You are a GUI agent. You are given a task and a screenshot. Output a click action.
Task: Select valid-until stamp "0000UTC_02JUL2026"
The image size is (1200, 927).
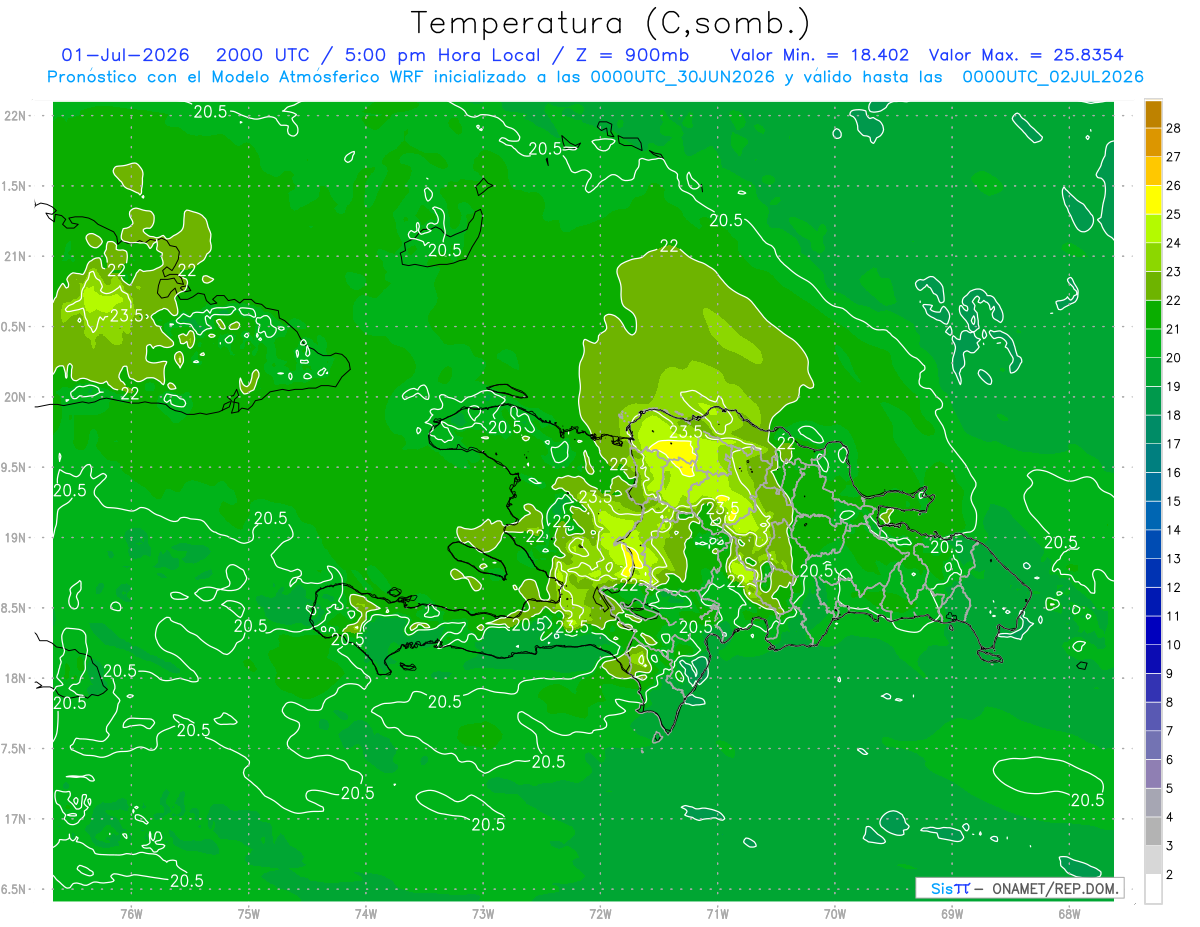(1053, 77)
